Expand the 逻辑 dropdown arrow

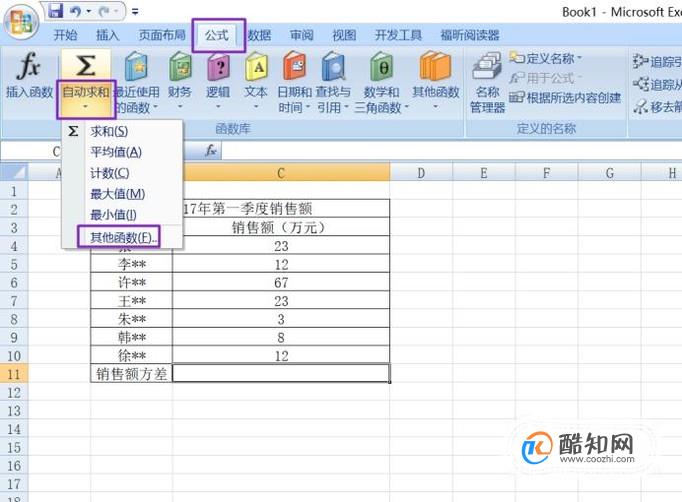[x=218, y=107]
